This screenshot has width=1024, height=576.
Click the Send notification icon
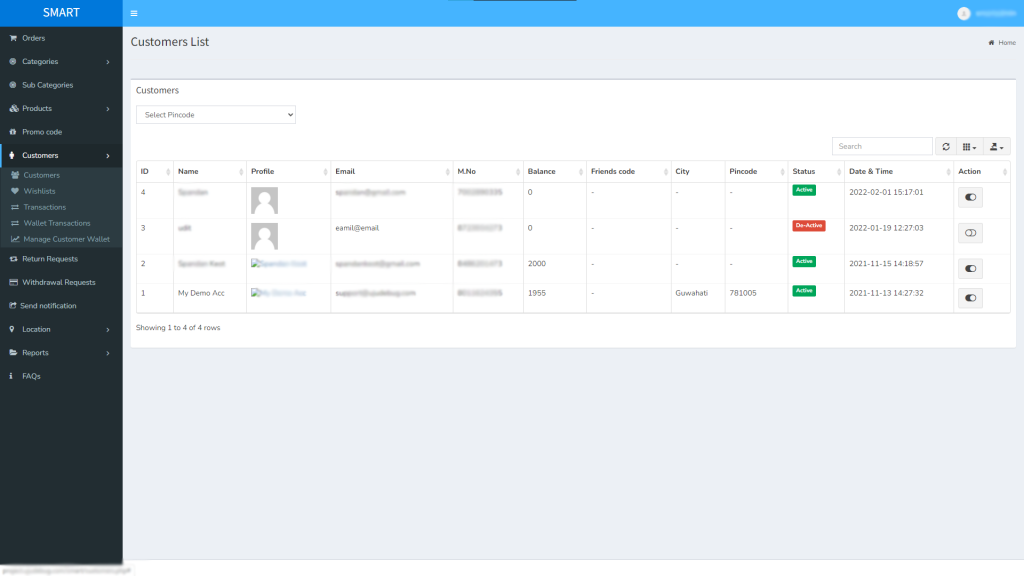[11, 305]
